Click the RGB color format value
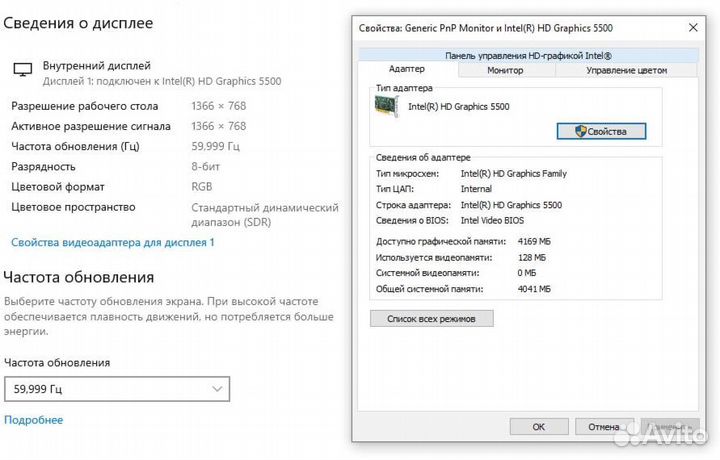The height and width of the screenshot is (460, 720). (x=202, y=187)
